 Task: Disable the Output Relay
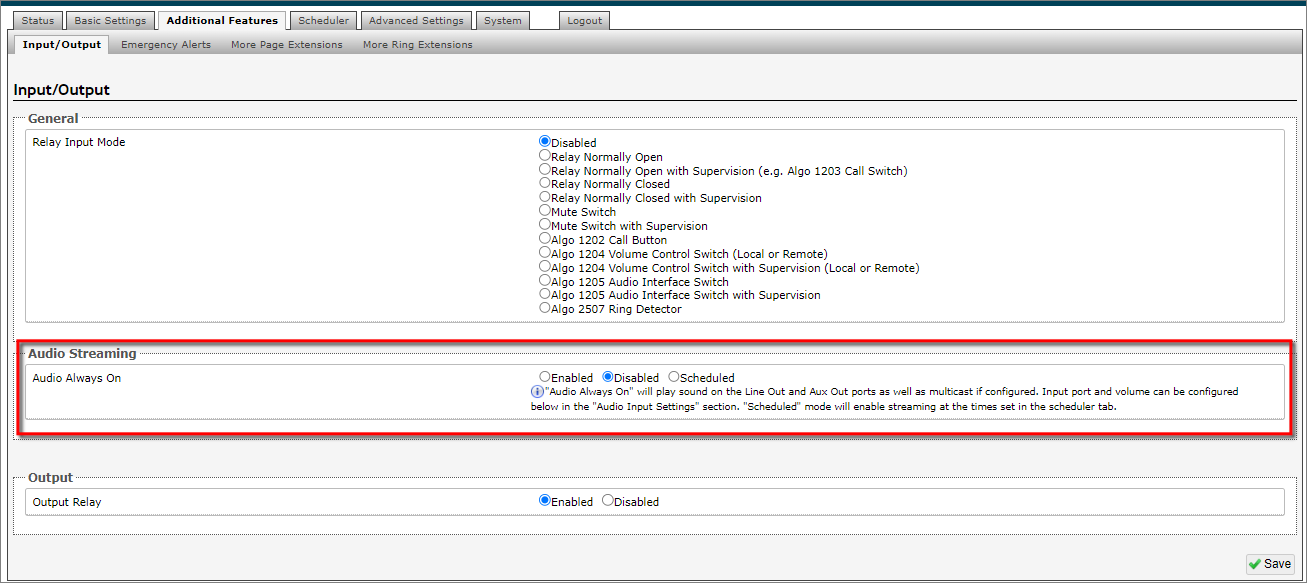608,501
